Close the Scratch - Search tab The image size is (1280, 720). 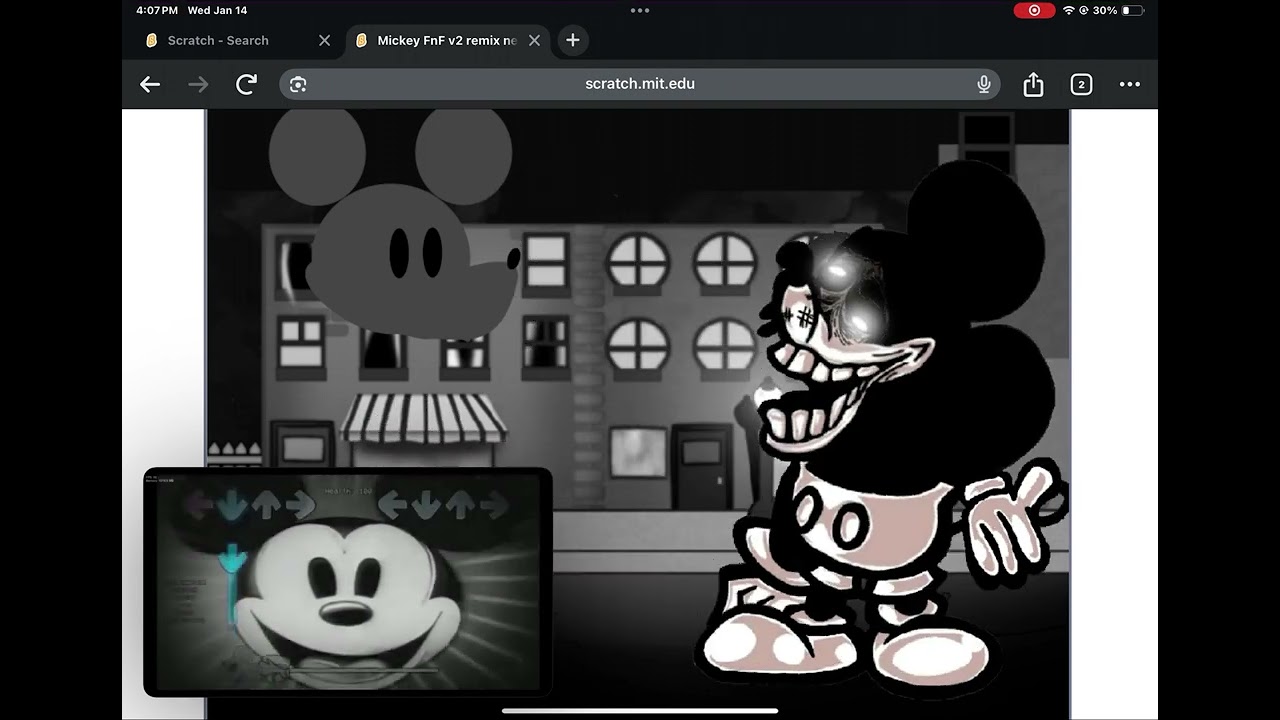tap(324, 41)
